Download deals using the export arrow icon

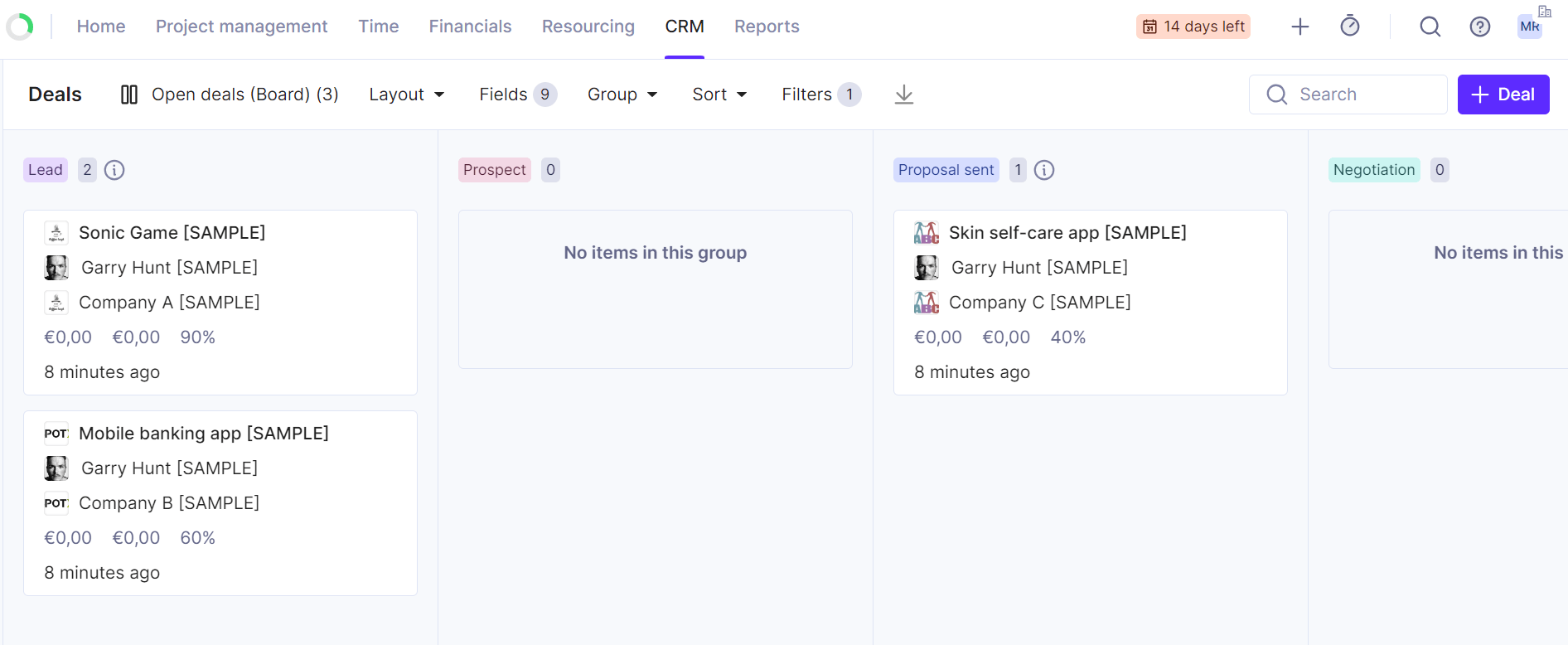tap(903, 95)
